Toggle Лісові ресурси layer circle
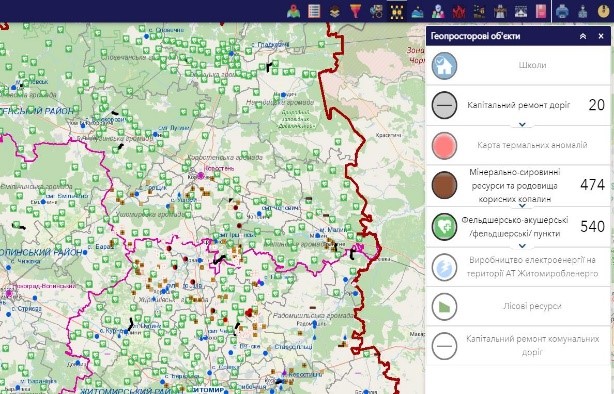 [x=444, y=306]
